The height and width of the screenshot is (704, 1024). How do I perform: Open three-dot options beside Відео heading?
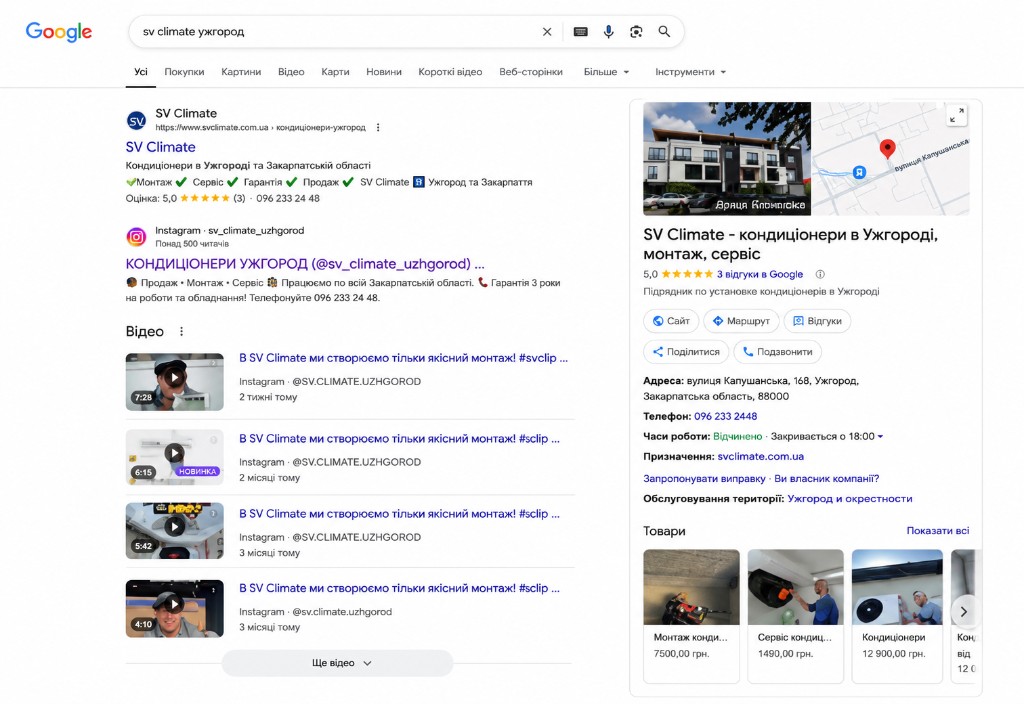[182, 332]
